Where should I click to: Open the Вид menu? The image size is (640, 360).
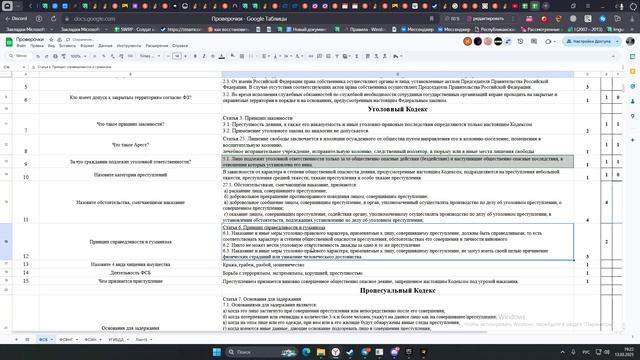click(51, 46)
